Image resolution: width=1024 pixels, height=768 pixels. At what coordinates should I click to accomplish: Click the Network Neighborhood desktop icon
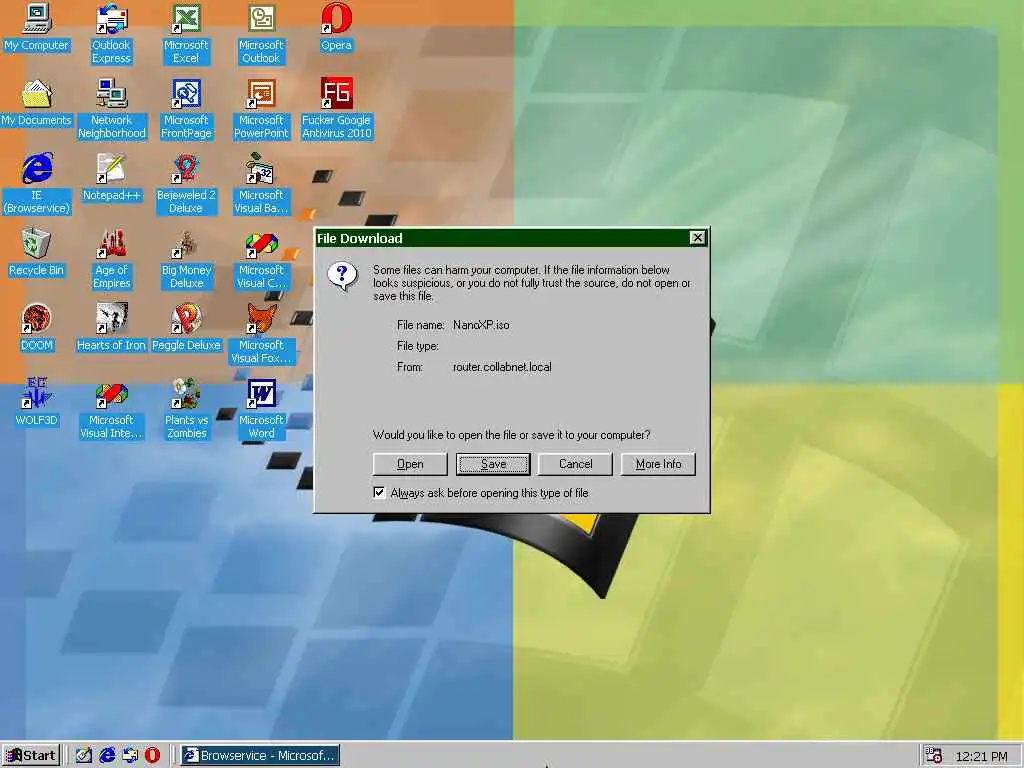tap(112, 109)
